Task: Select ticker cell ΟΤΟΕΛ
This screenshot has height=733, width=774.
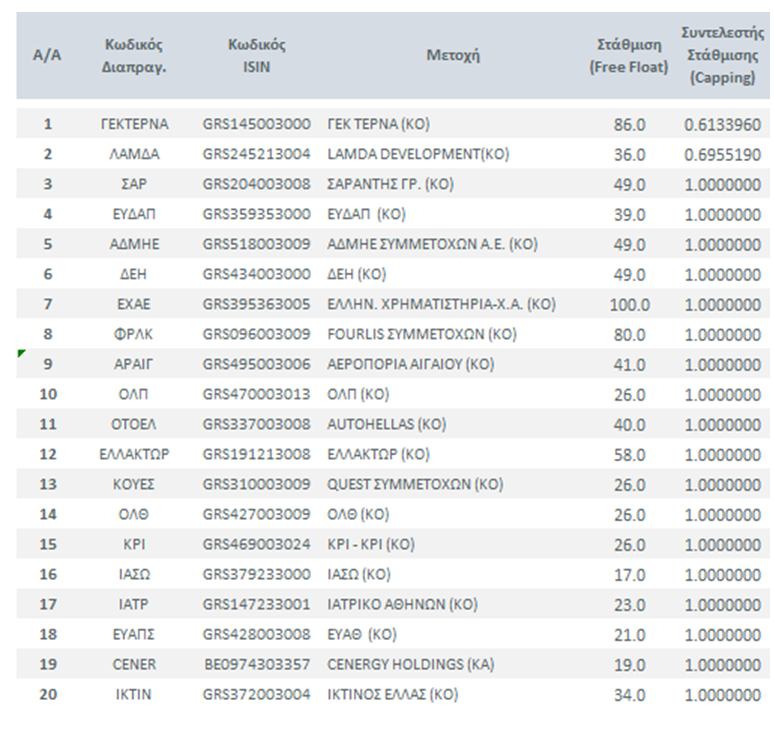Action: [134, 424]
